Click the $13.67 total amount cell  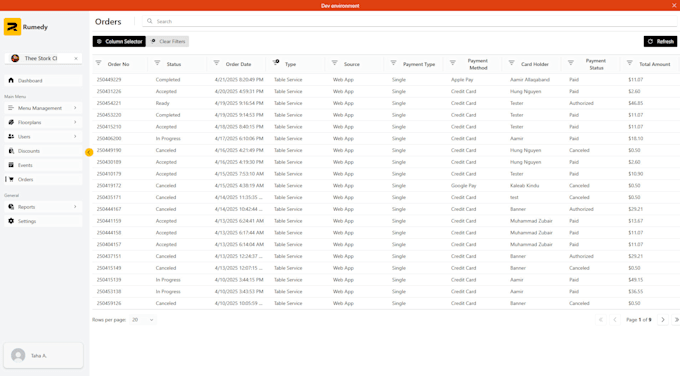635,221
